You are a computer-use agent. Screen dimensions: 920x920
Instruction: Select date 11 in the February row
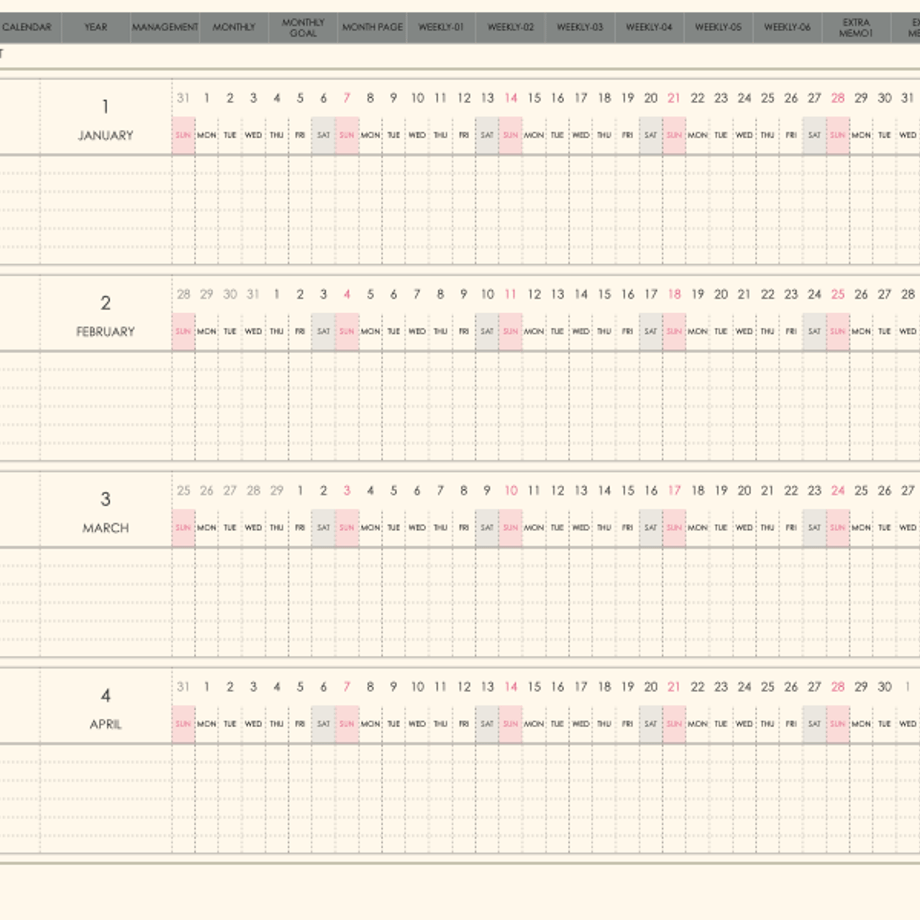[510, 294]
